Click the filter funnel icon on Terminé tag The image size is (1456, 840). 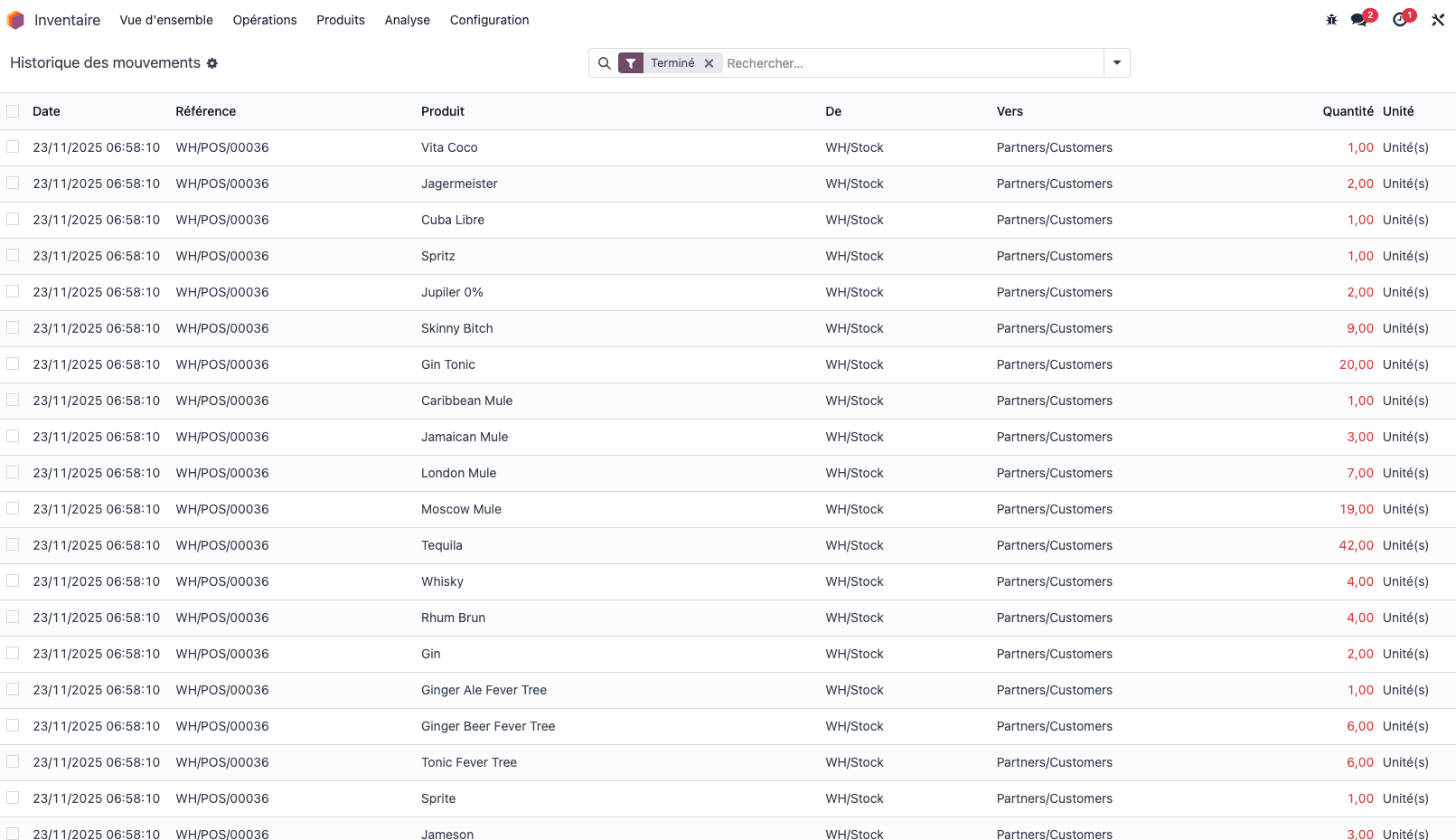(630, 63)
